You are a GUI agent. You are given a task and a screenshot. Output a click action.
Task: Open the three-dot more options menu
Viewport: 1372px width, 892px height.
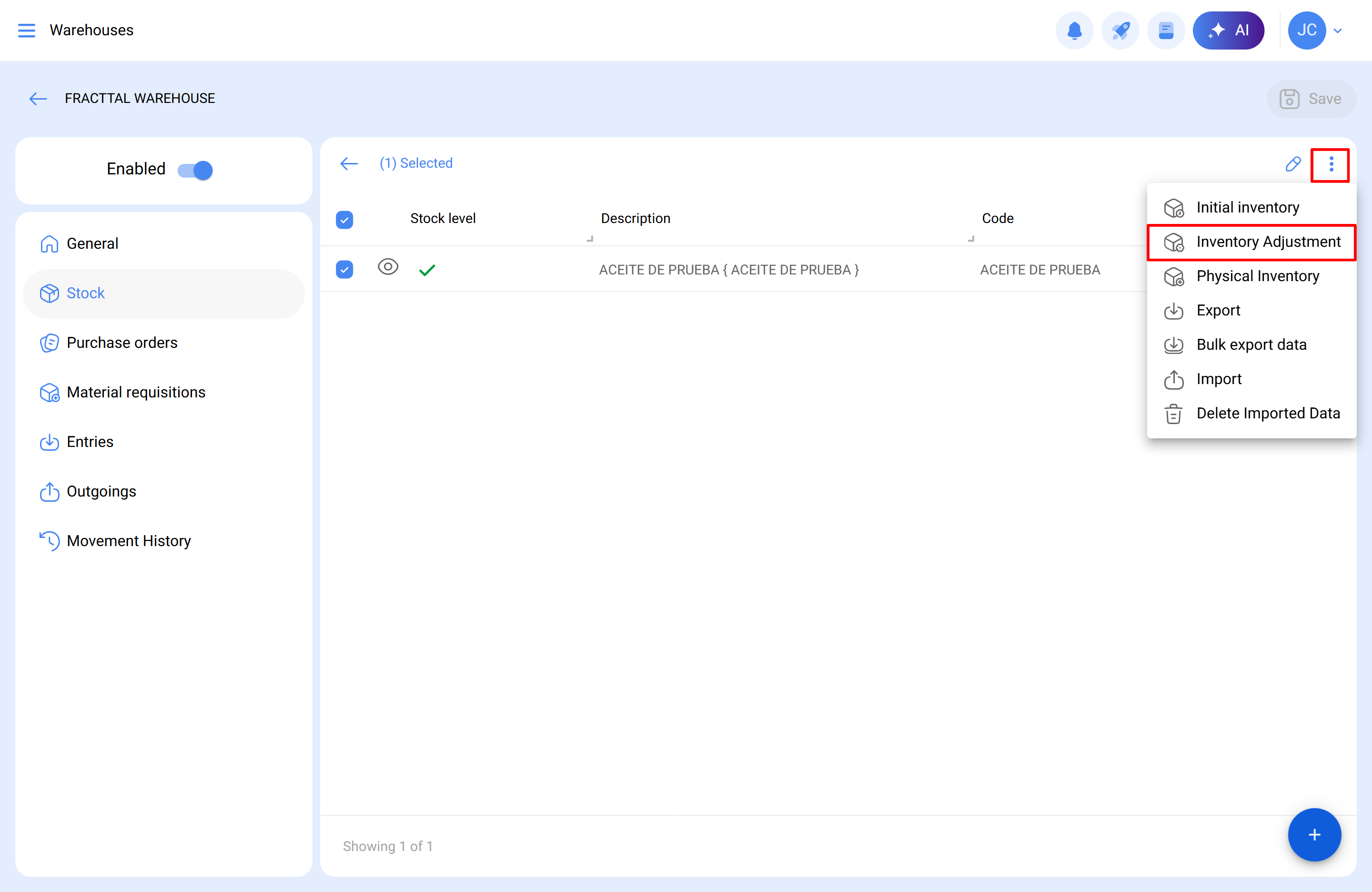1331,164
